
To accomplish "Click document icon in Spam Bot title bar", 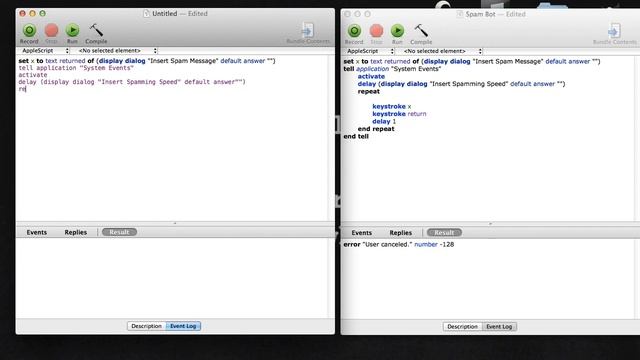I will [x=460, y=14].
